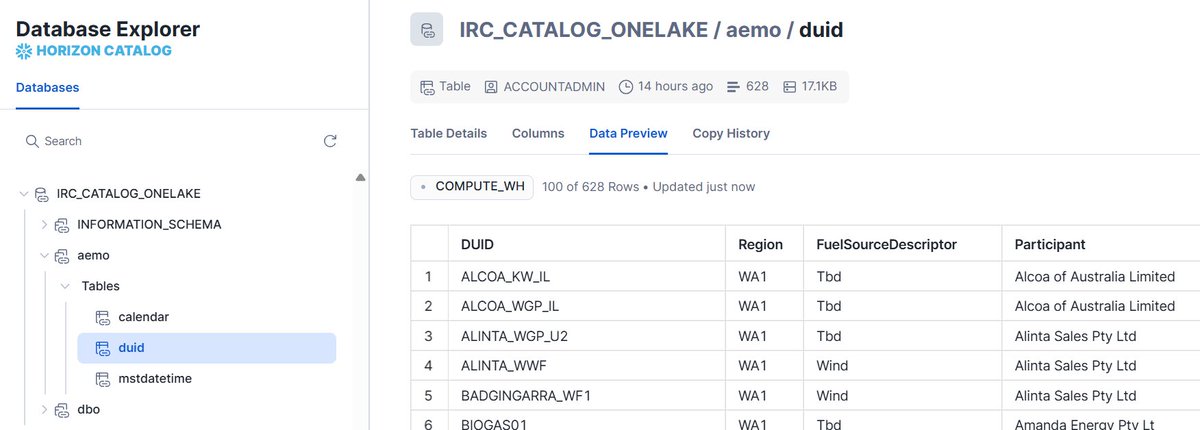The width and height of the screenshot is (1200, 430).
Task: Click the row count icon next to 628
Action: tap(732, 86)
